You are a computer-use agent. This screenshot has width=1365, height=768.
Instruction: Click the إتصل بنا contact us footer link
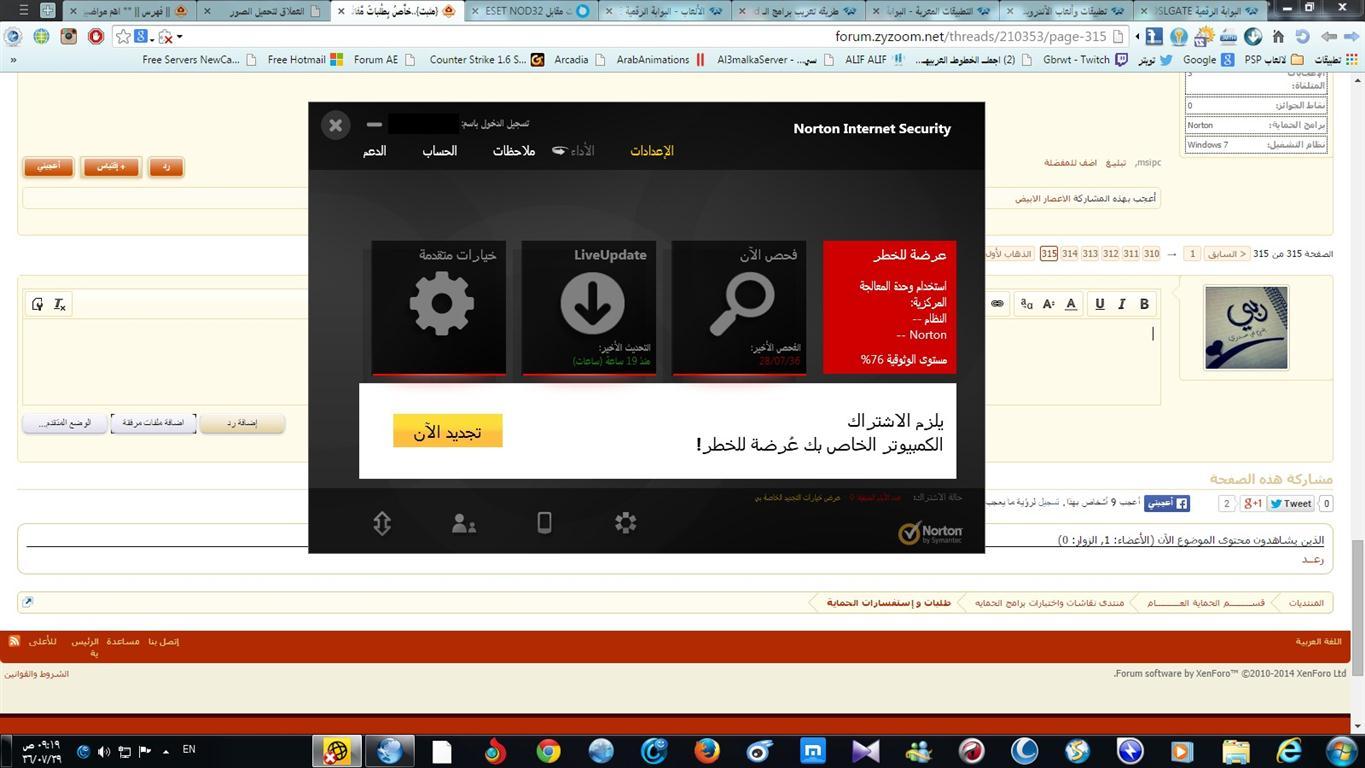coord(163,641)
